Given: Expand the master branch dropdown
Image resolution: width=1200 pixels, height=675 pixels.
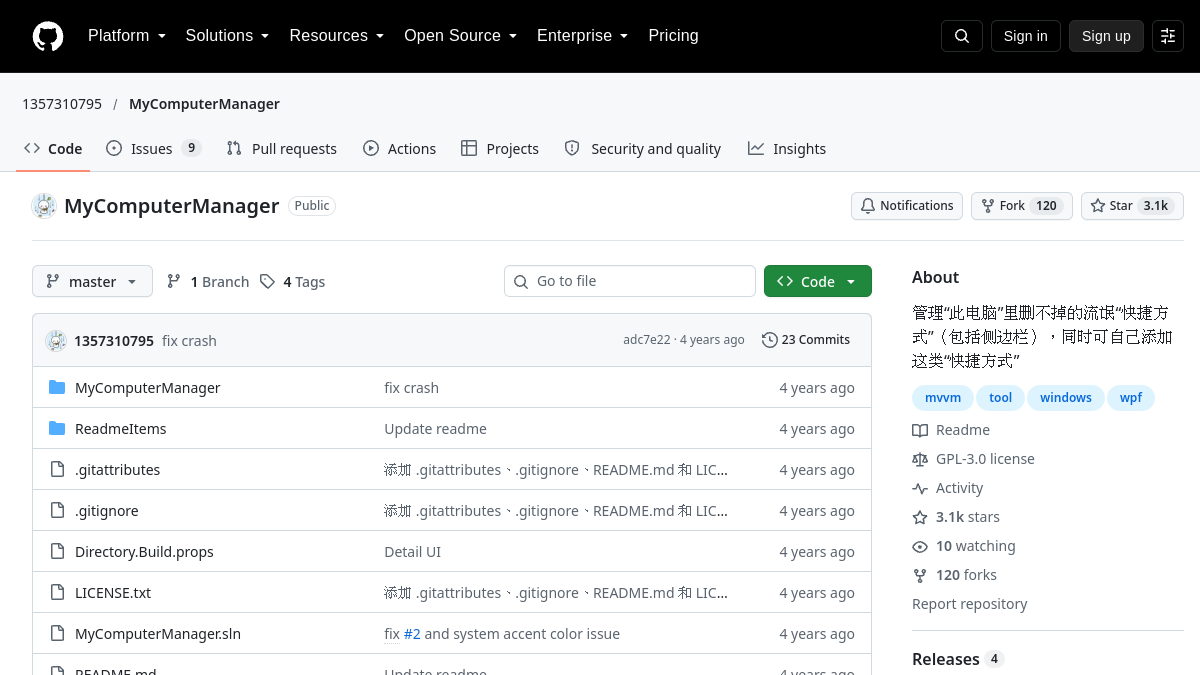Looking at the screenshot, I should coord(92,282).
